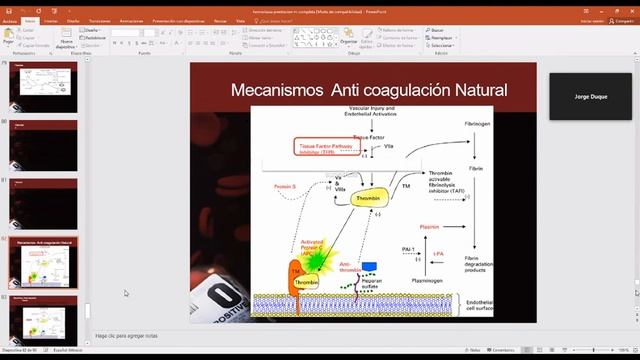Click the start-from-beginning icon in the quick access toolbar

point(54,11)
